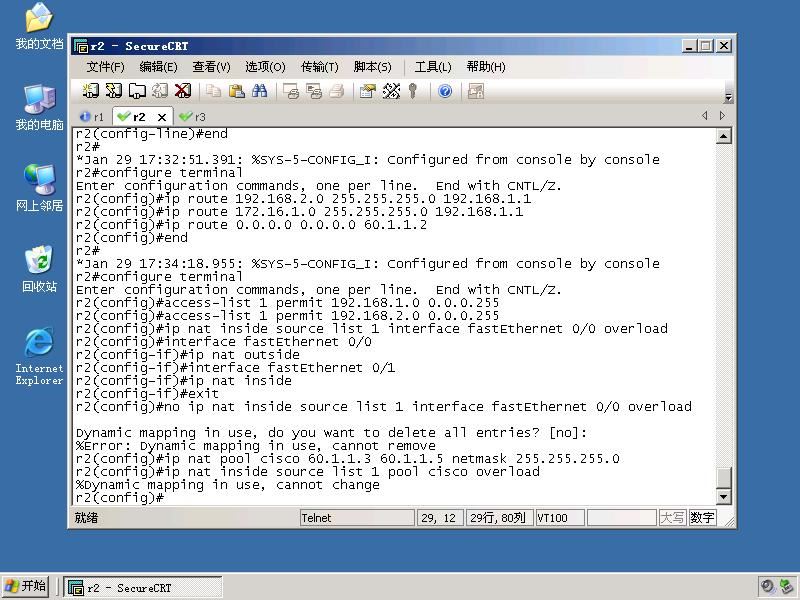800x600 pixels.
Task: Open the 帮助(H) menu
Action: pyautogui.click(x=486, y=67)
